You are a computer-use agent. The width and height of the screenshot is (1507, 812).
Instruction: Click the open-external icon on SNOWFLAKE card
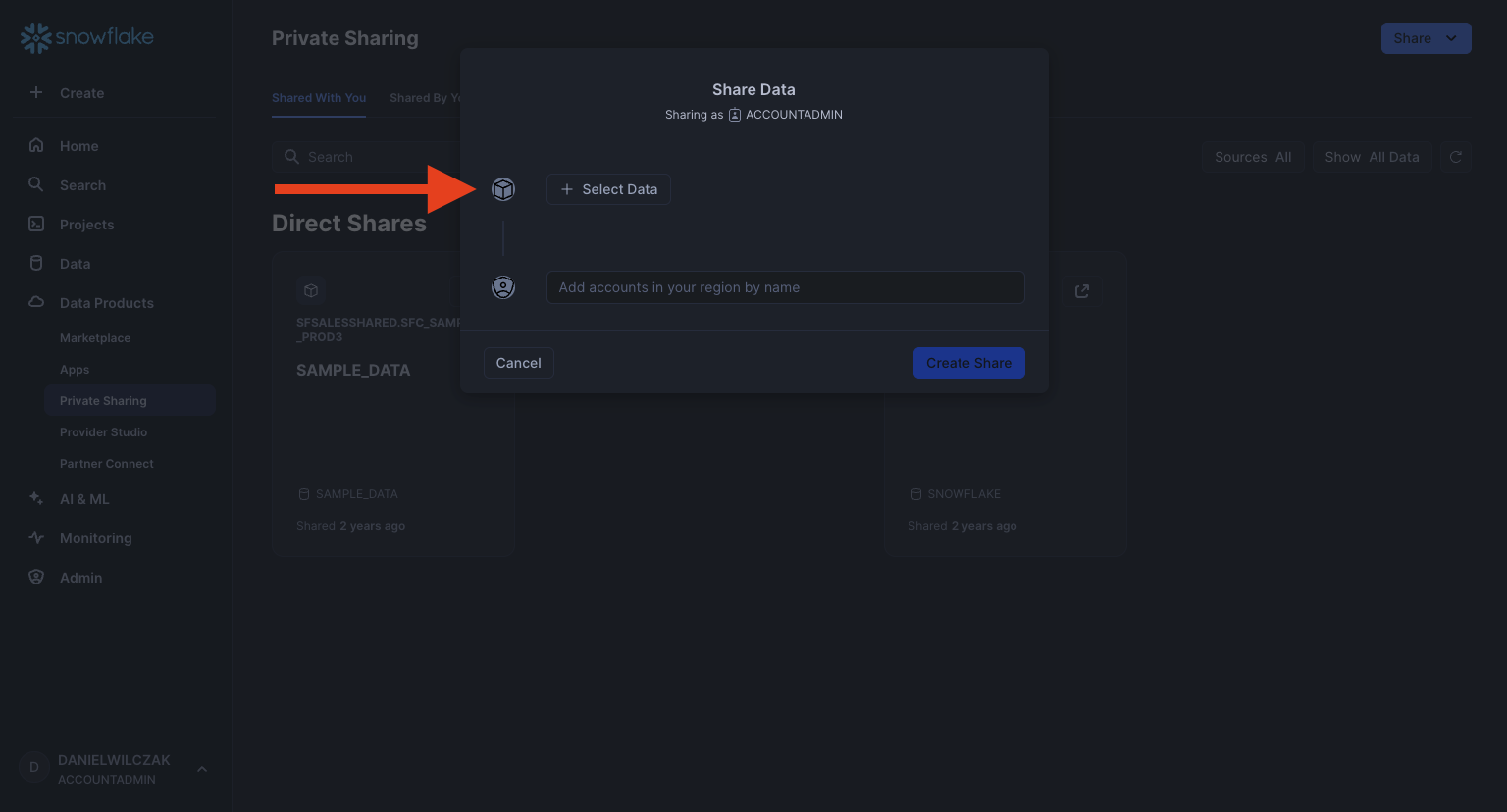click(x=1082, y=291)
